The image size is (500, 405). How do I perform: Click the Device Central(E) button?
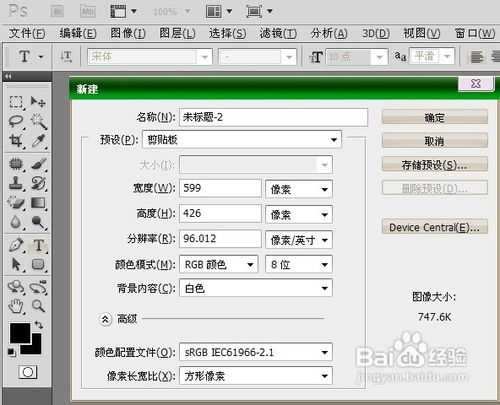pos(435,227)
